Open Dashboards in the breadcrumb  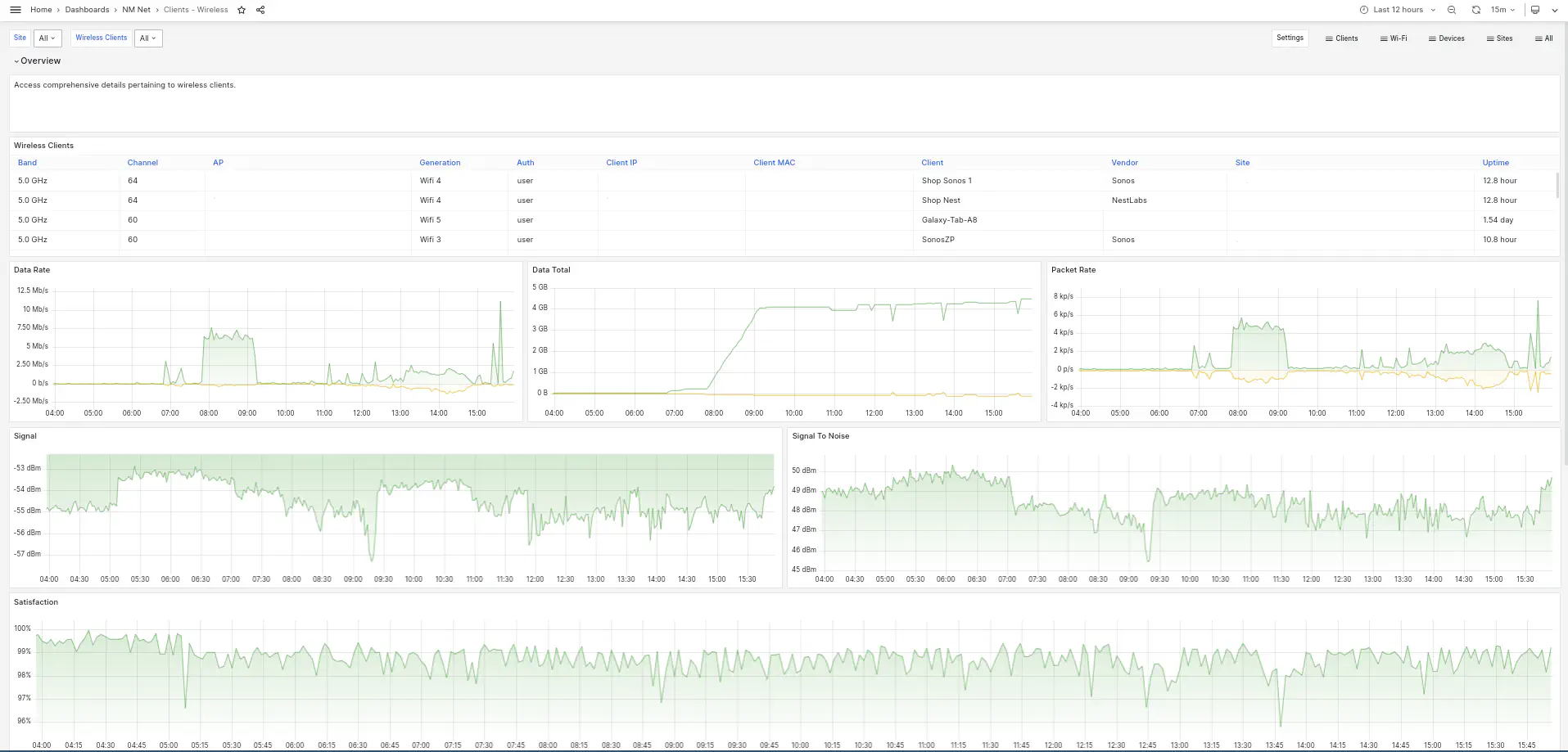tap(87, 10)
